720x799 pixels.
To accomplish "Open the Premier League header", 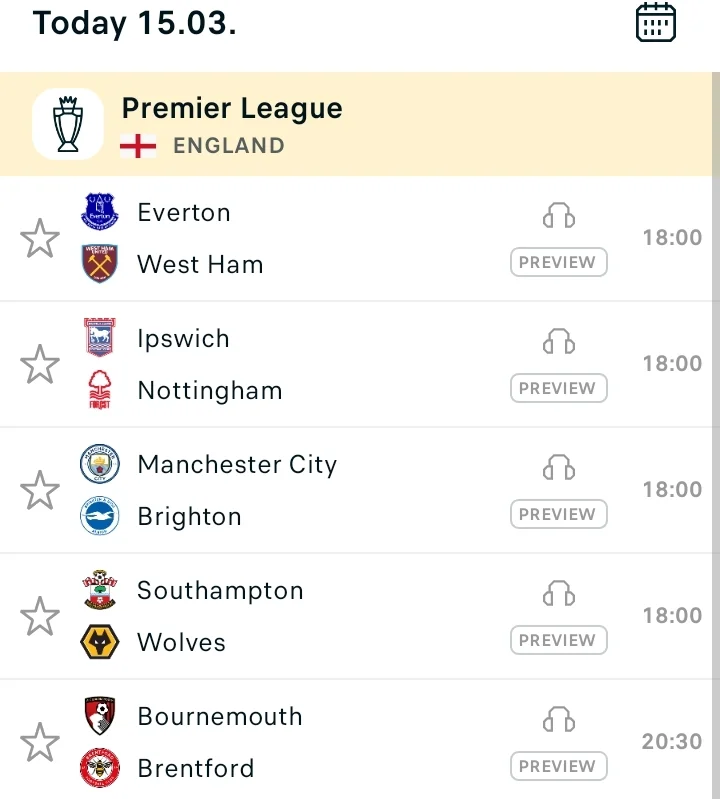I will pyautogui.click(x=356, y=124).
